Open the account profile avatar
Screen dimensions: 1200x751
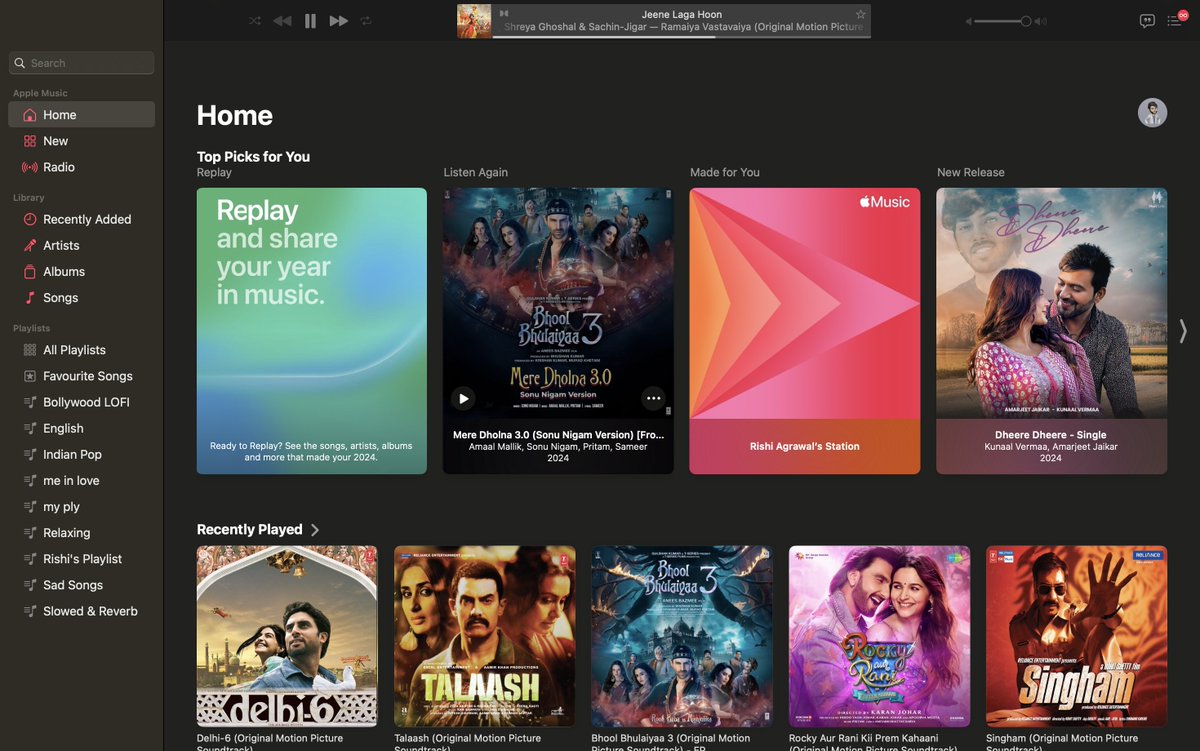(x=1152, y=112)
